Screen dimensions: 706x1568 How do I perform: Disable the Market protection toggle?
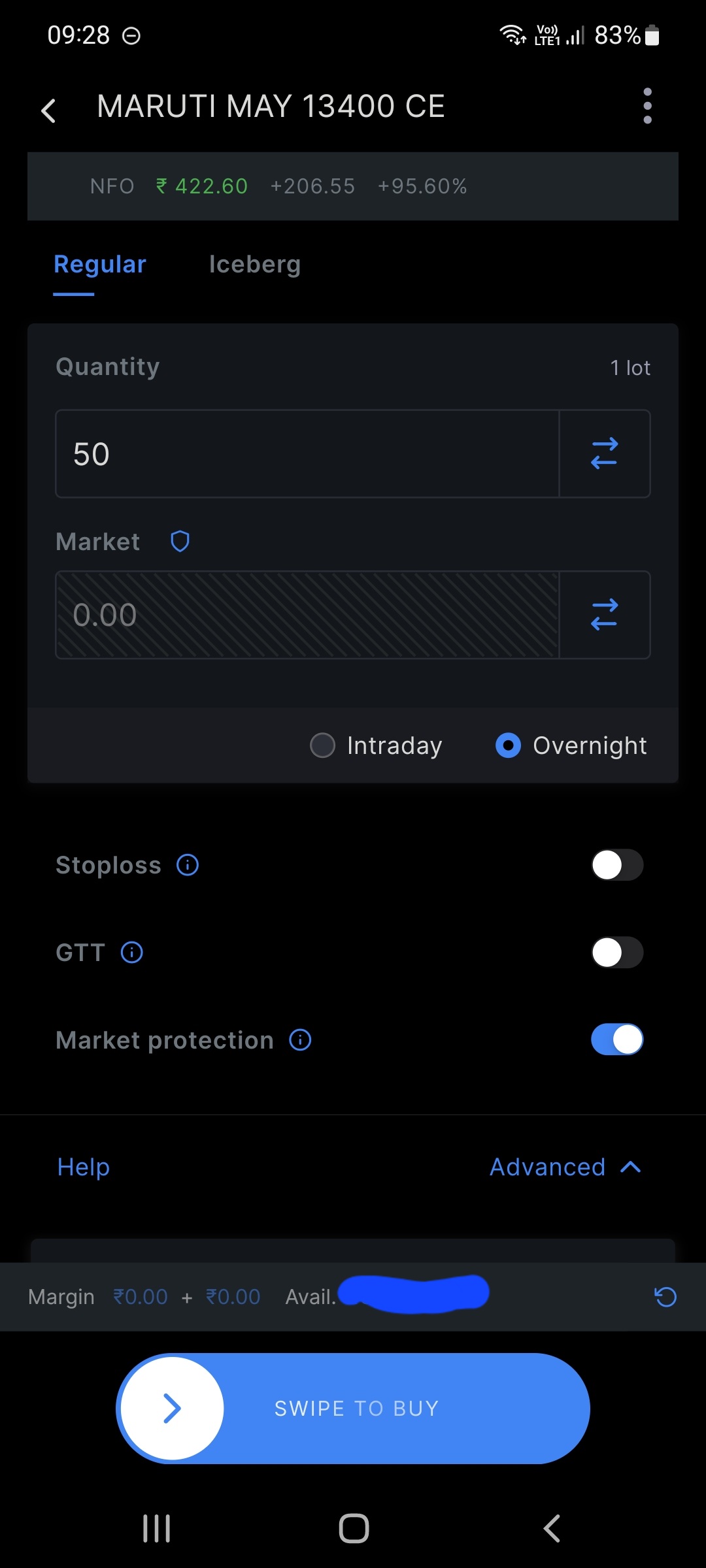[617, 1039]
